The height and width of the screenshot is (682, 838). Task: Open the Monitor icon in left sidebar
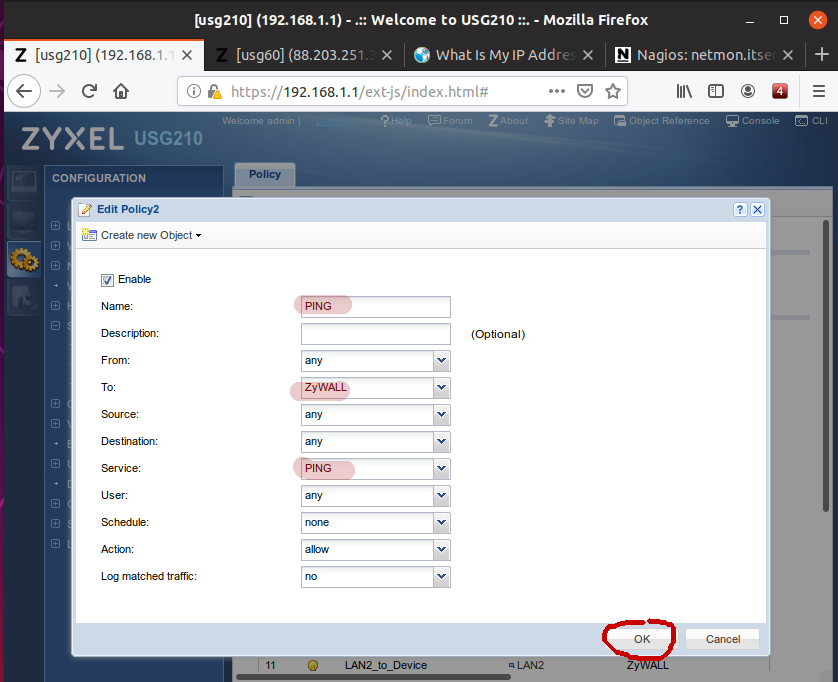pyautogui.click(x=23, y=221)
